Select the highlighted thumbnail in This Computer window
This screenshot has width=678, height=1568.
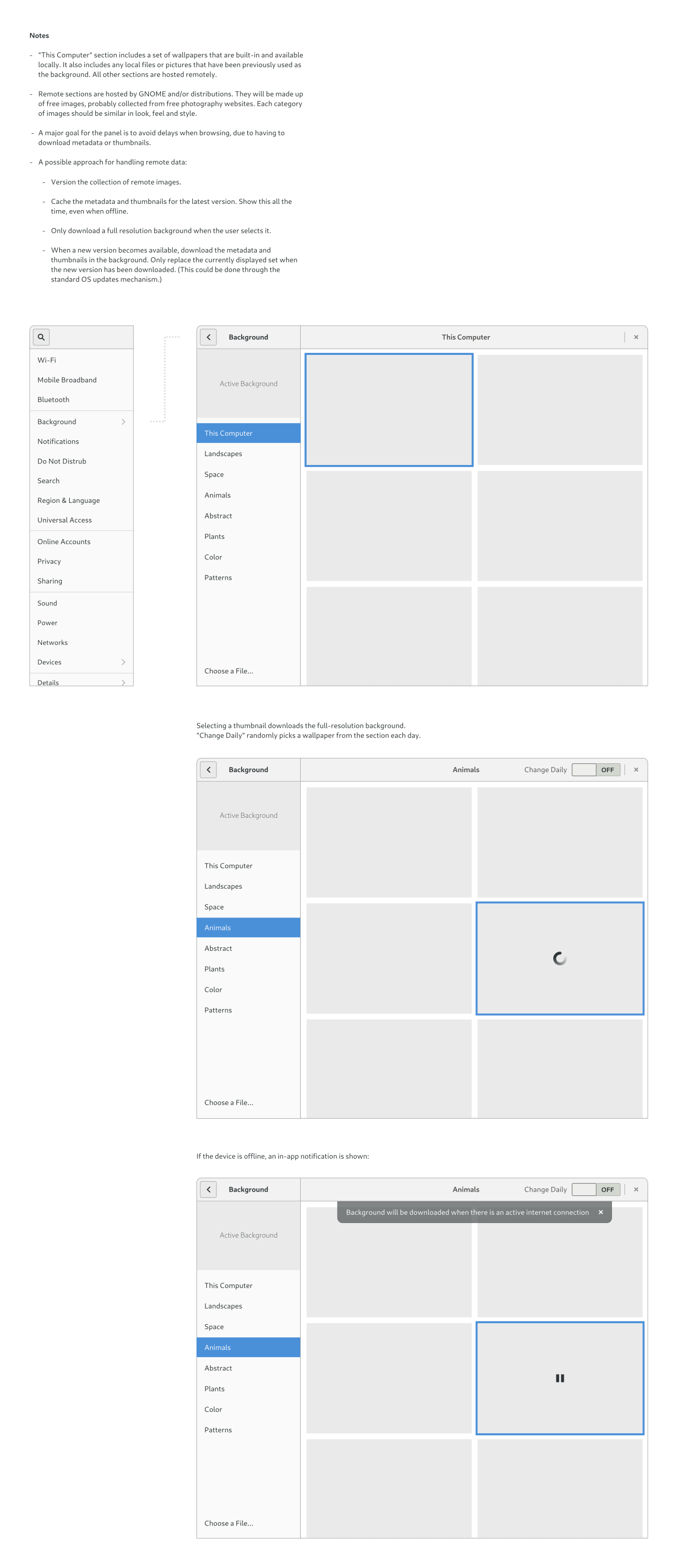tap(388, 409)
